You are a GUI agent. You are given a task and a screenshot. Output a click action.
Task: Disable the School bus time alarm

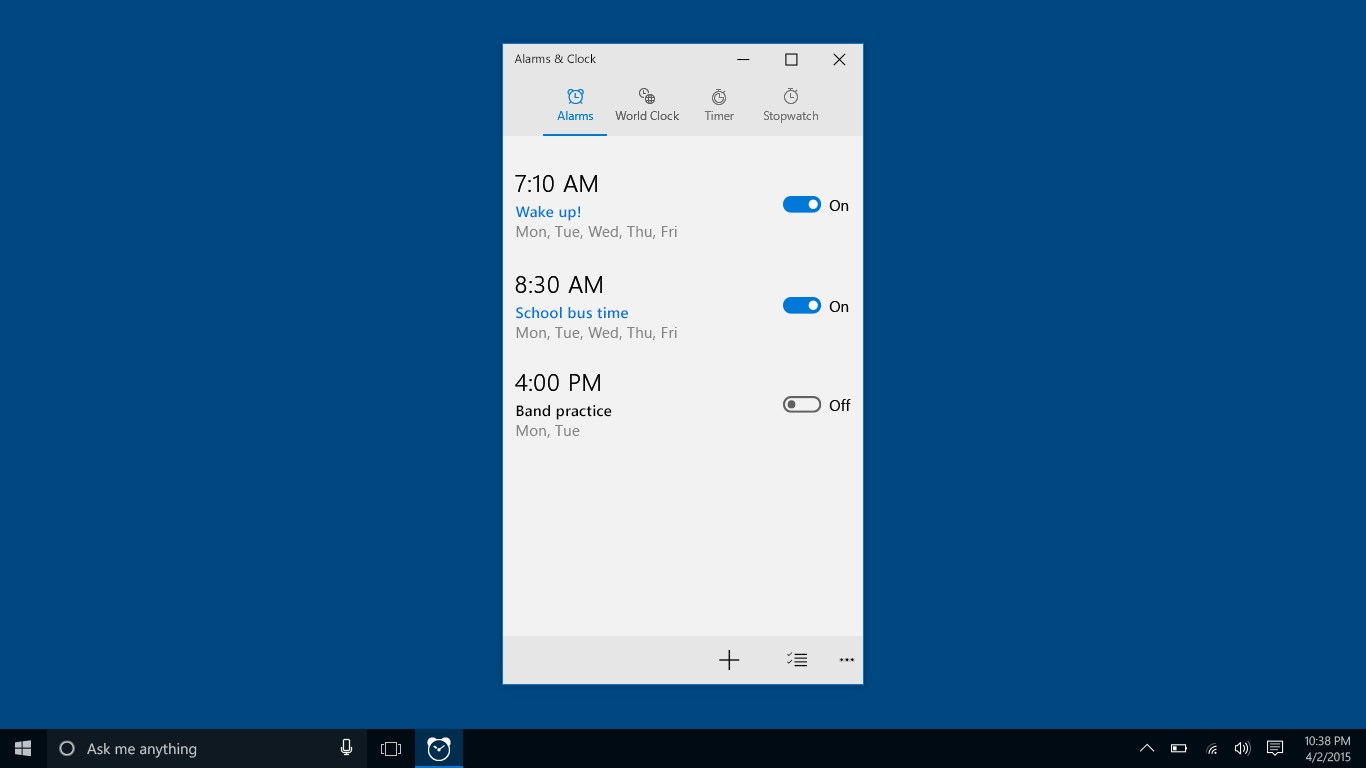coord(802,305)
